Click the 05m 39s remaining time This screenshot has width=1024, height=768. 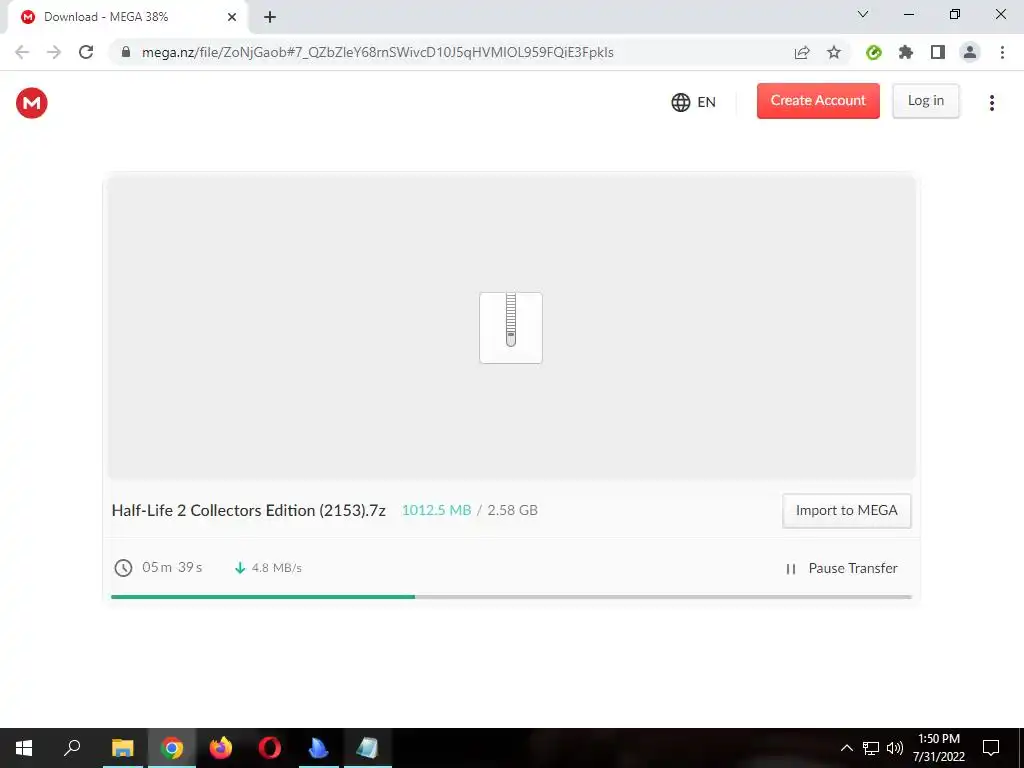click(x=172, y=567)
